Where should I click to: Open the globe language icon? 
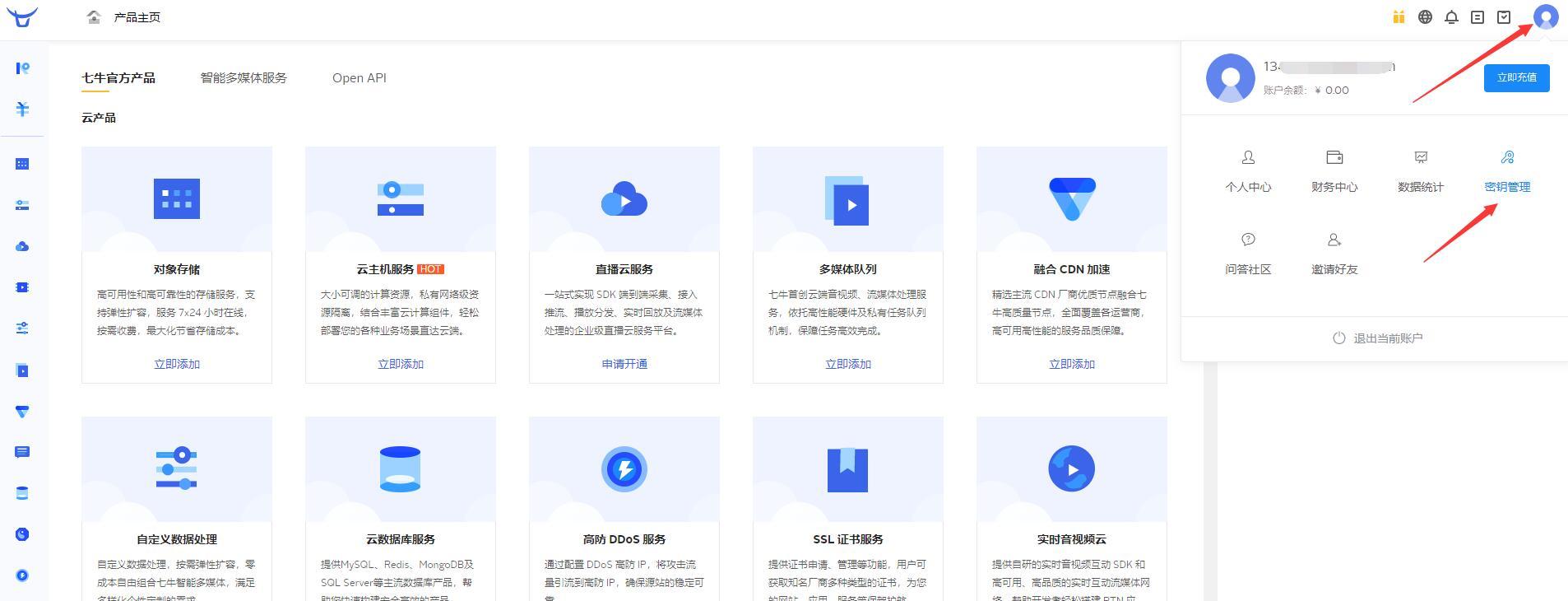click(1425, 17)
